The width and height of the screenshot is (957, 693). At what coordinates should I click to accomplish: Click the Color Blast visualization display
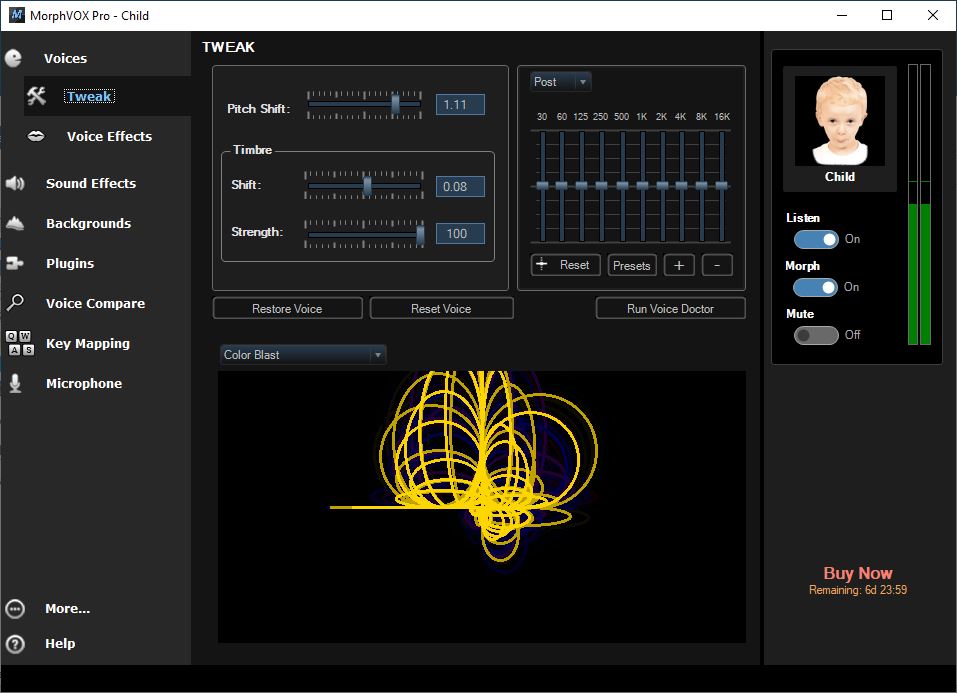pyautogui.click(x=482, y=507)
